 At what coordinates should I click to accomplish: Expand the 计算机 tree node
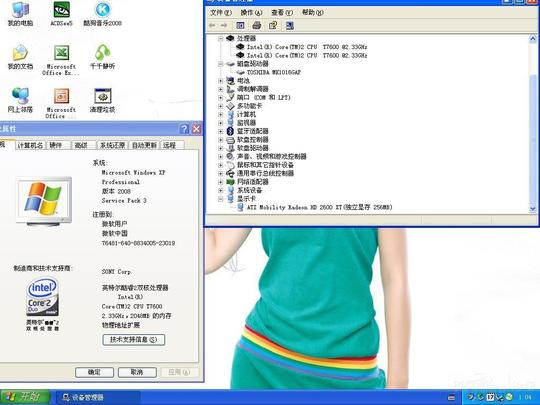click(221, 114)
